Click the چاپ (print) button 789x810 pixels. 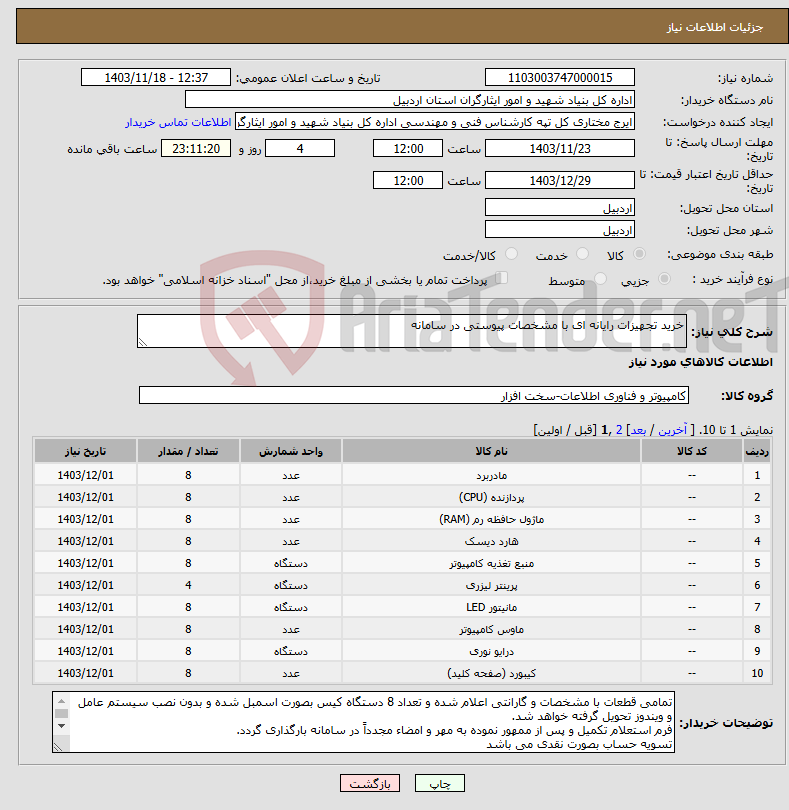pyautogui.click(x=440, y=783)
